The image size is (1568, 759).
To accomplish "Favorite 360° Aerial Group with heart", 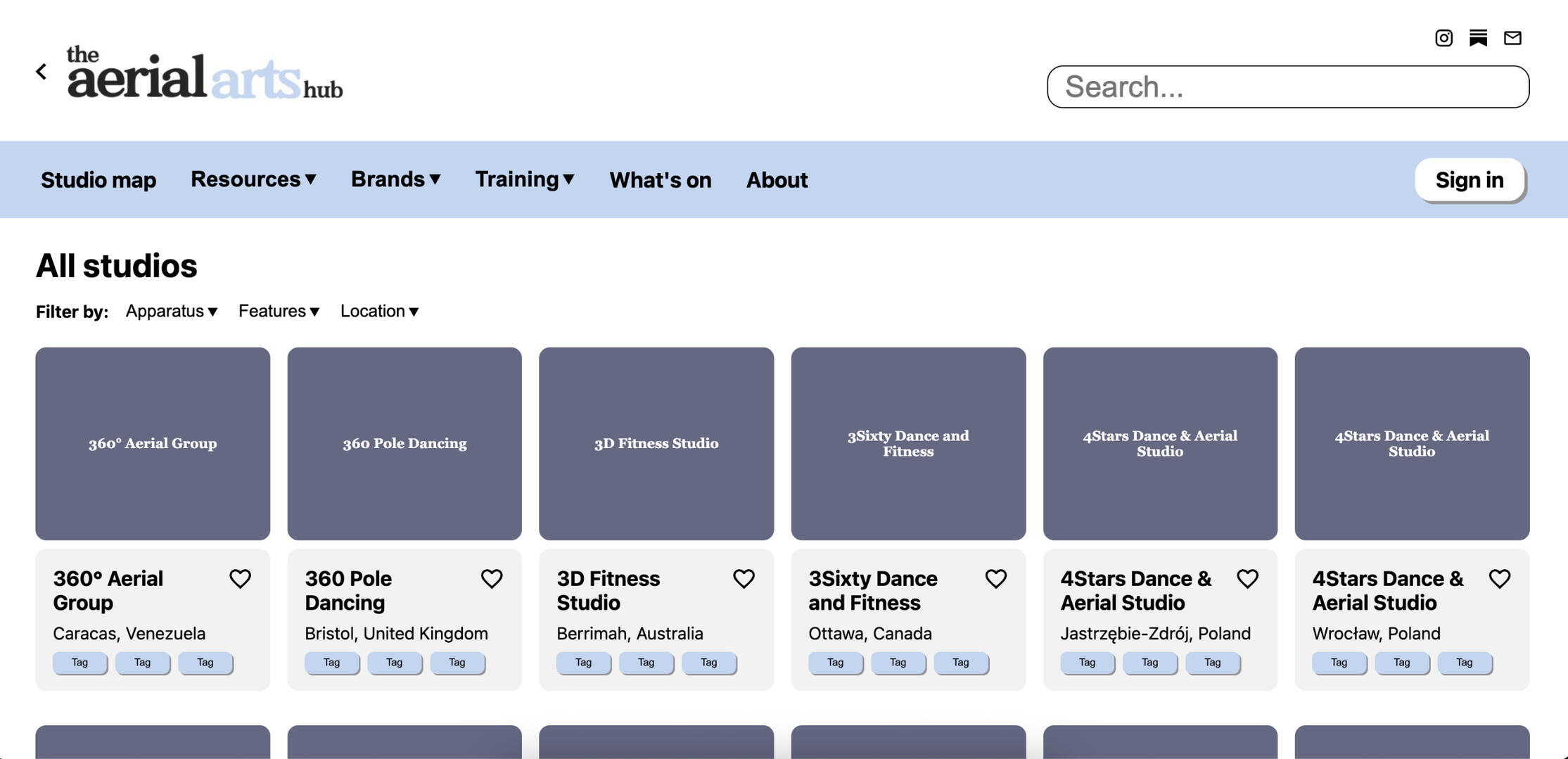I will [x=240, y=579].
